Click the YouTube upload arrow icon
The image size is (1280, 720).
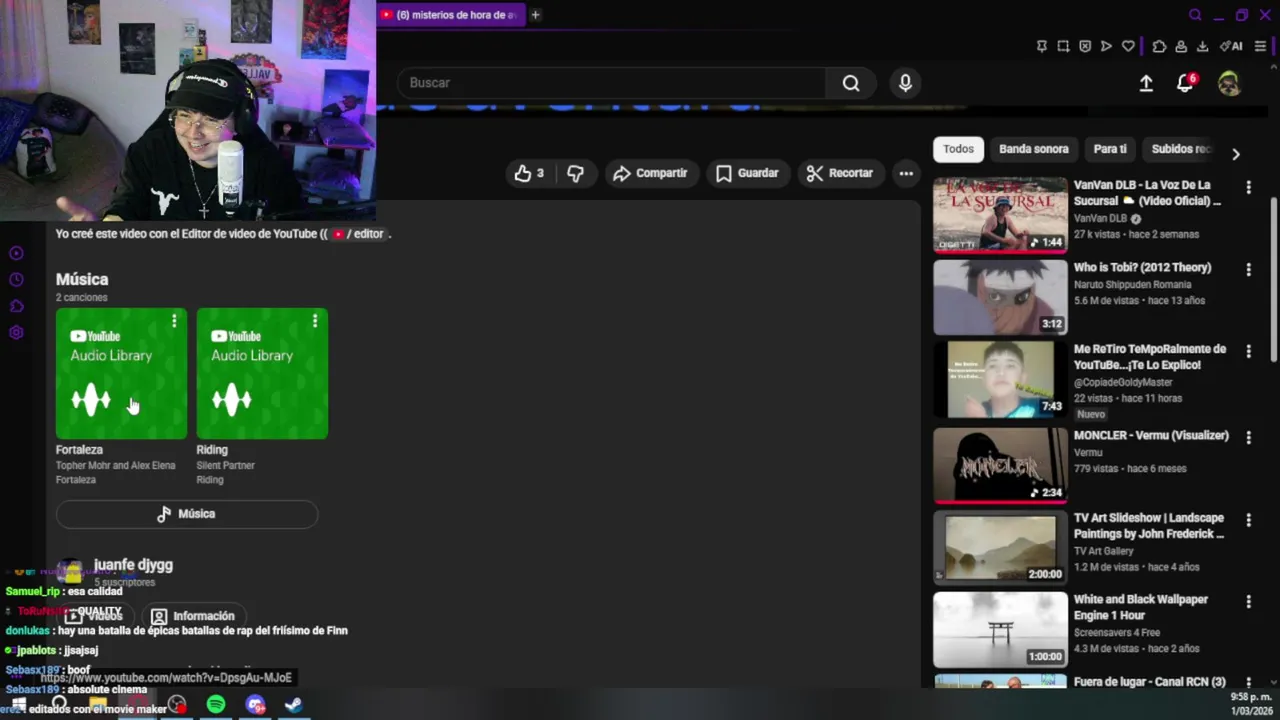pyautogui.click(x=1146, y=84)
